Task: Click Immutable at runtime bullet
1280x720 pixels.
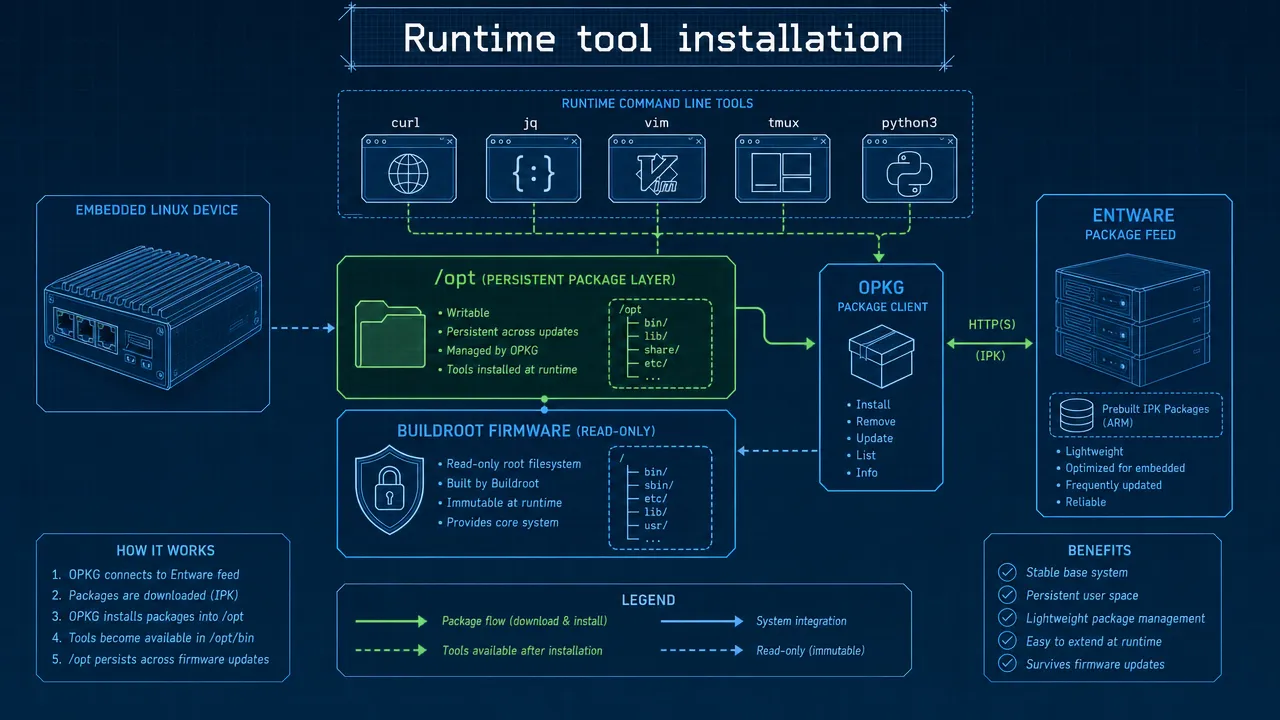Action: click(504, 503)
